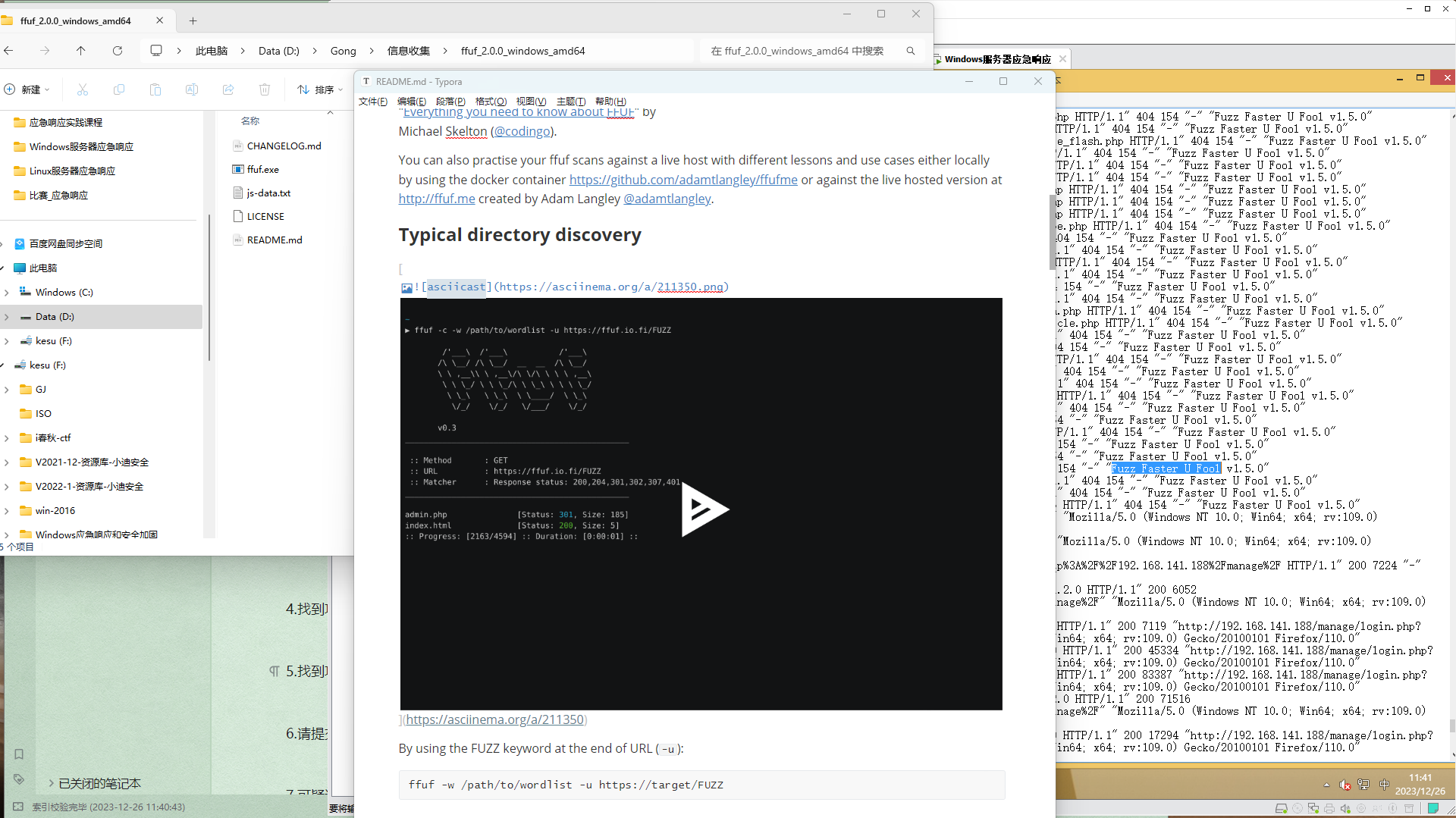The image size is (1456, 818).
Task: Expand the GJ folder tree node
Action: 7,390
